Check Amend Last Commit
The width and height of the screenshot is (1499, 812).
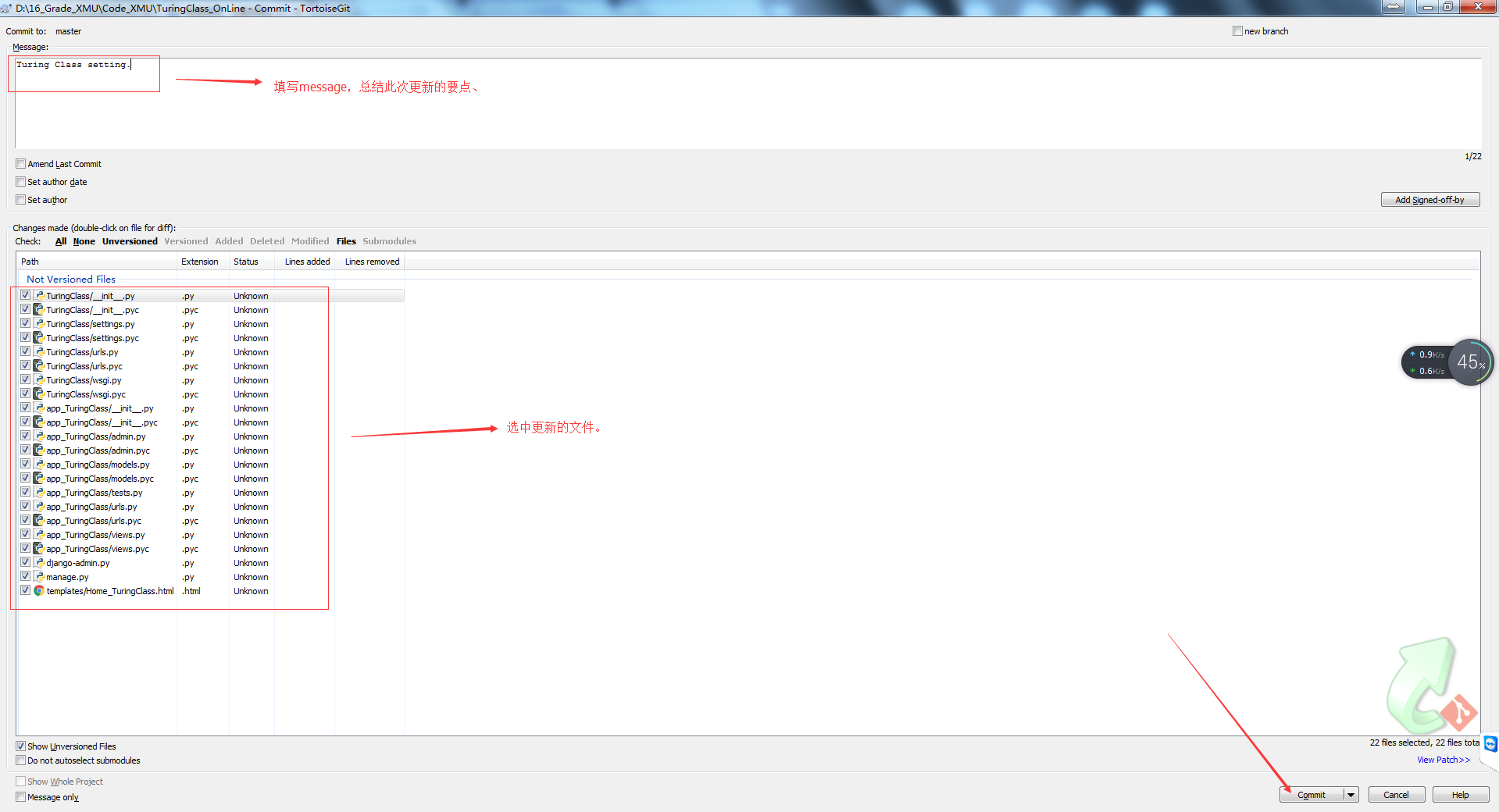point(21,164)
